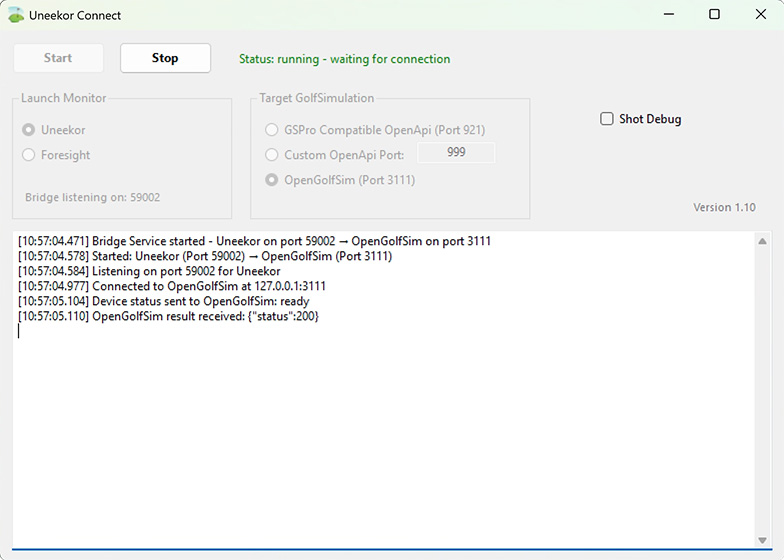Viewport: 784px width, 560px height.
Task: Enable the Shot Debug checkbox
Action: pyautogui.click(x=607, y=119)
